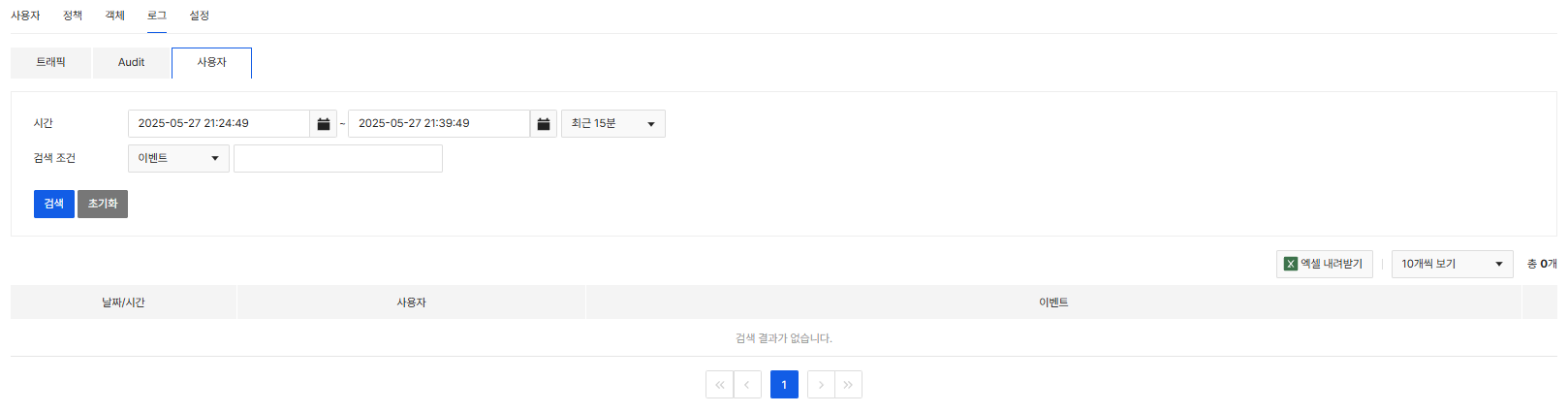Image resolution: width=1568 pixels, height=413 pixels.
Task: Open the 이벤트 search condition dropdown
Action: coord(178,158)
